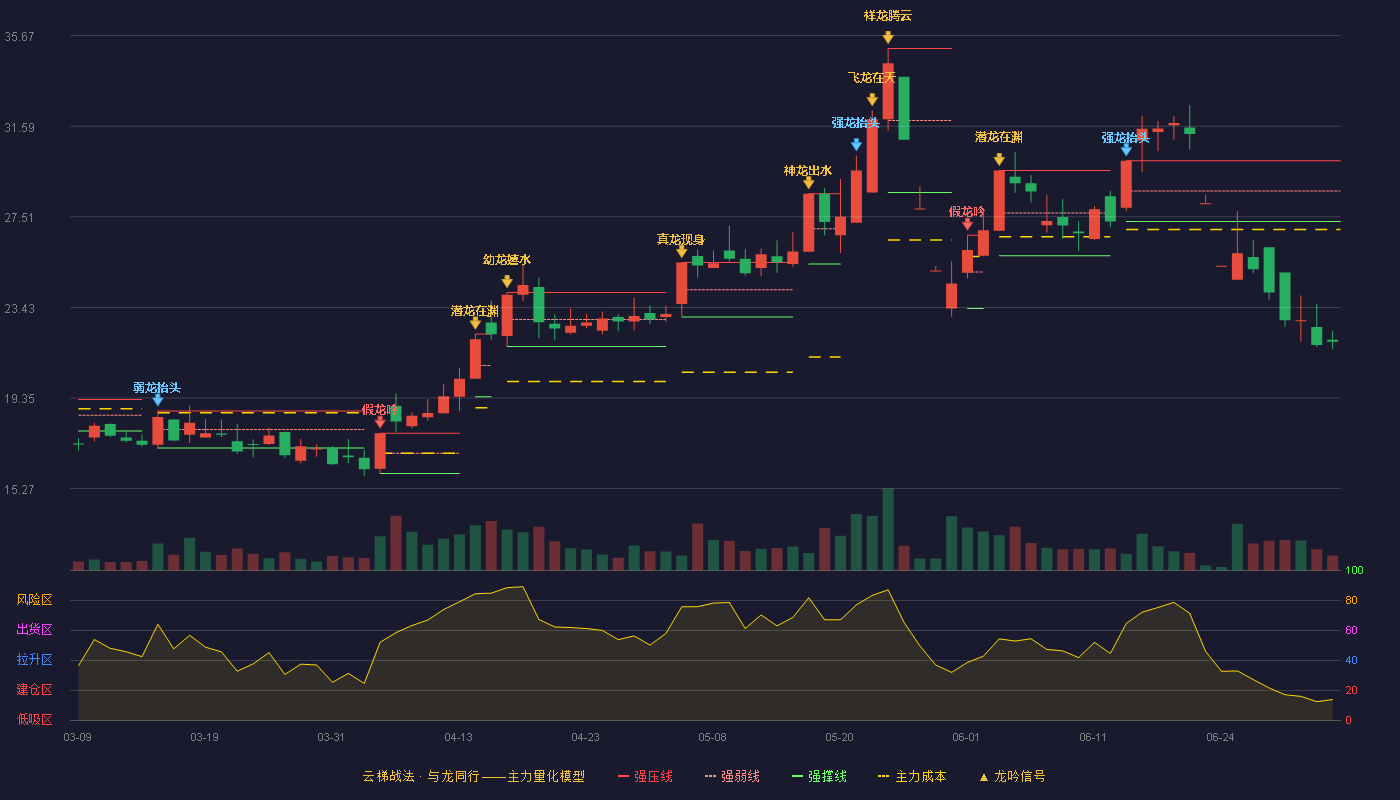Screen dimensions: 1400x800
Task: Click the 飞龙在天 signal label
Action: pyautogui.click(x=872, y=77)
